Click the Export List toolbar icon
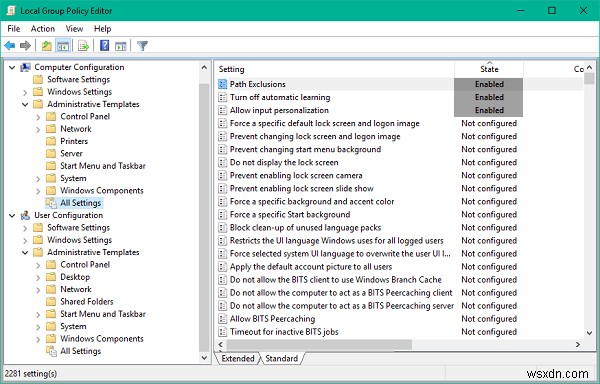The height and width of the screenshot is (384, 600). click(83, 46)
